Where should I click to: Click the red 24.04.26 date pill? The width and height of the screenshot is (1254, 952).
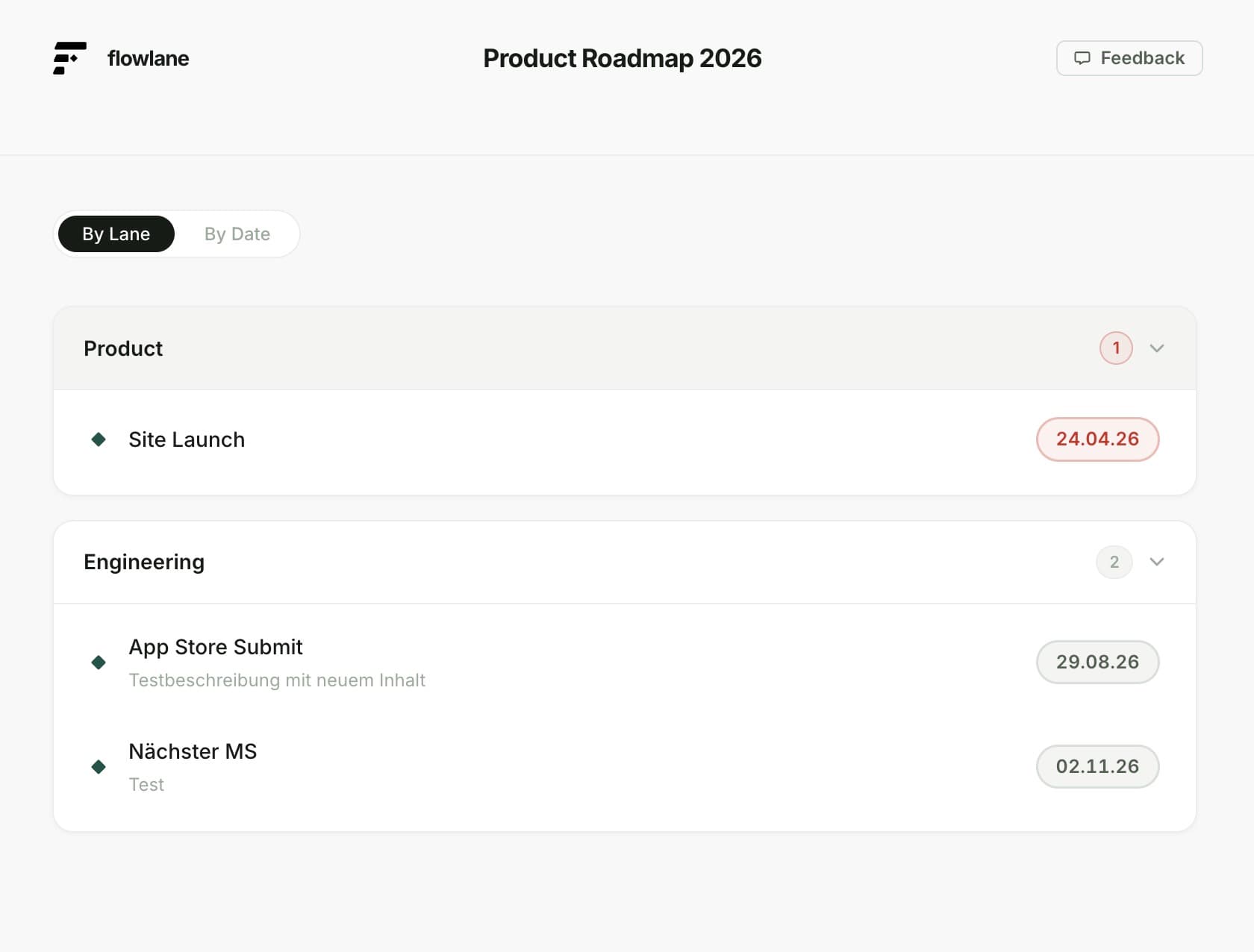coord(1097,439)
